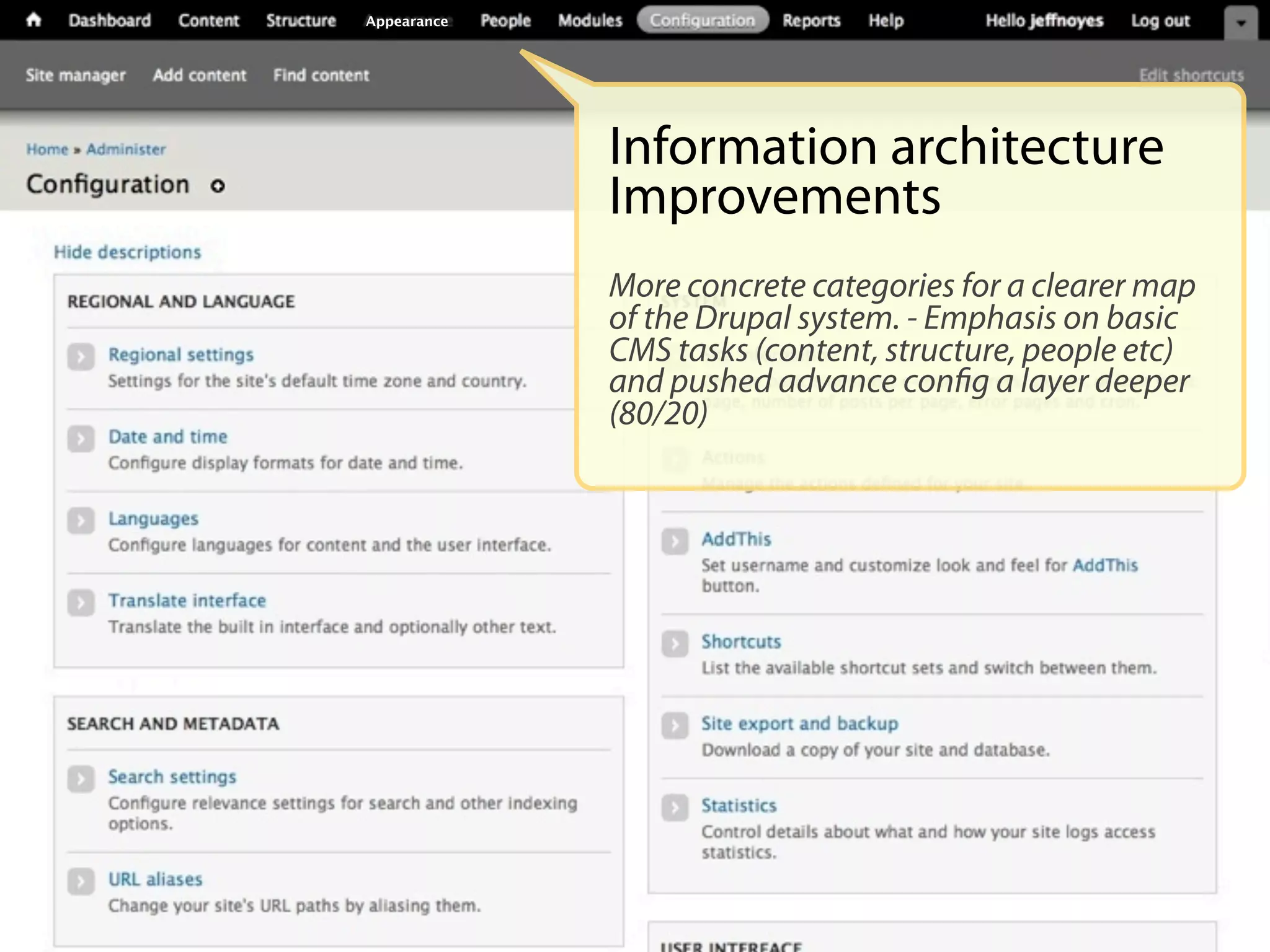Viewport: 1270px width, 952px height.
Task: Click the home icon in toolbar
Action: pyautogui.click(x=33, y=20)
